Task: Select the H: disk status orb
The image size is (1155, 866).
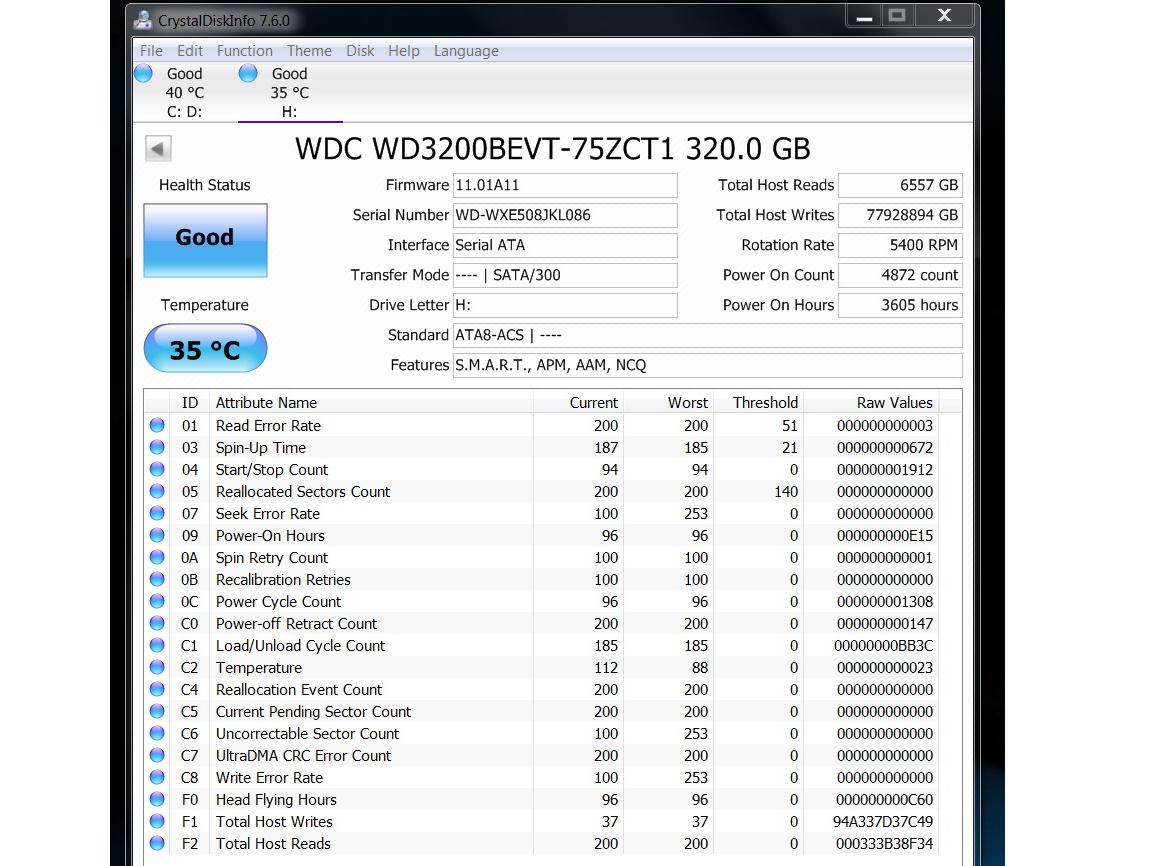Action: coord(249,73)
